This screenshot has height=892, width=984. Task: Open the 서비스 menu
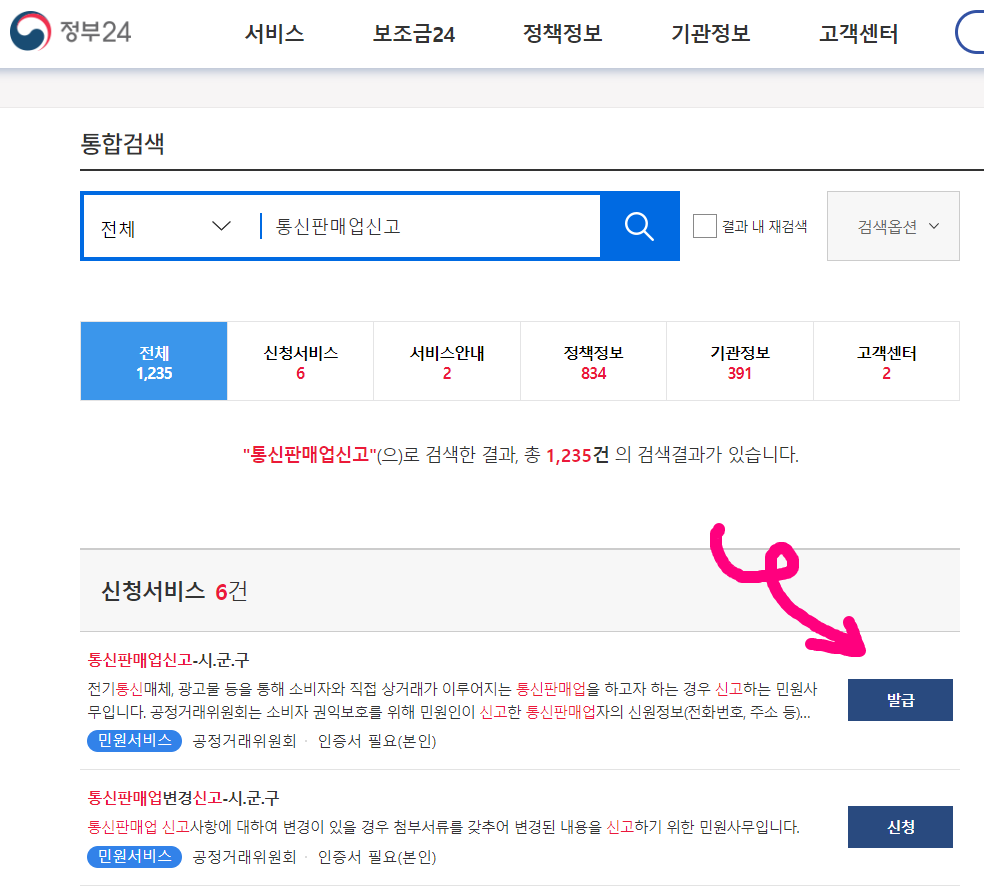coord(274,33)
